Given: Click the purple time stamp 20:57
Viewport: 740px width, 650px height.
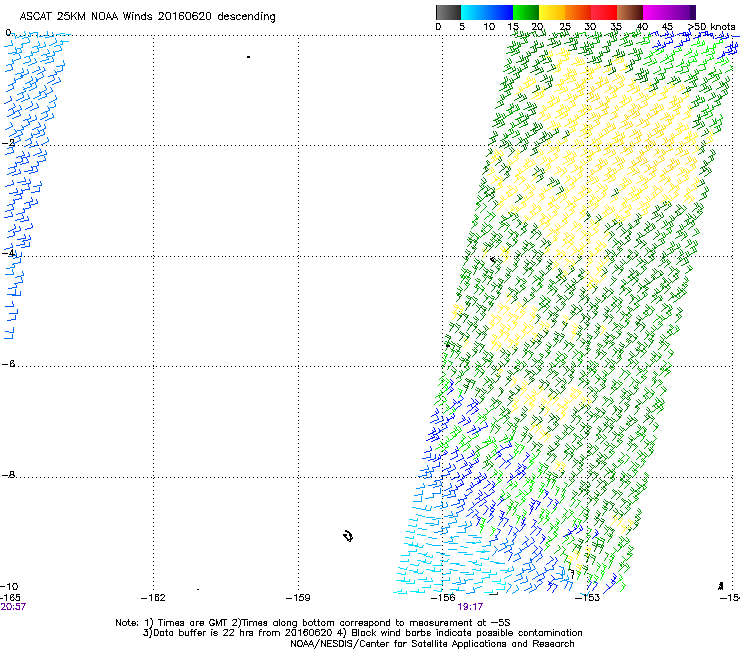Looking at the screenshot, I should click(x=13, y=607).
